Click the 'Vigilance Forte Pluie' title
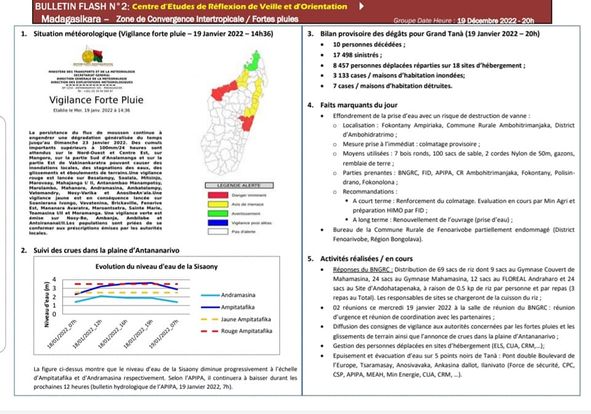591x414 pixels. (96, 100)
